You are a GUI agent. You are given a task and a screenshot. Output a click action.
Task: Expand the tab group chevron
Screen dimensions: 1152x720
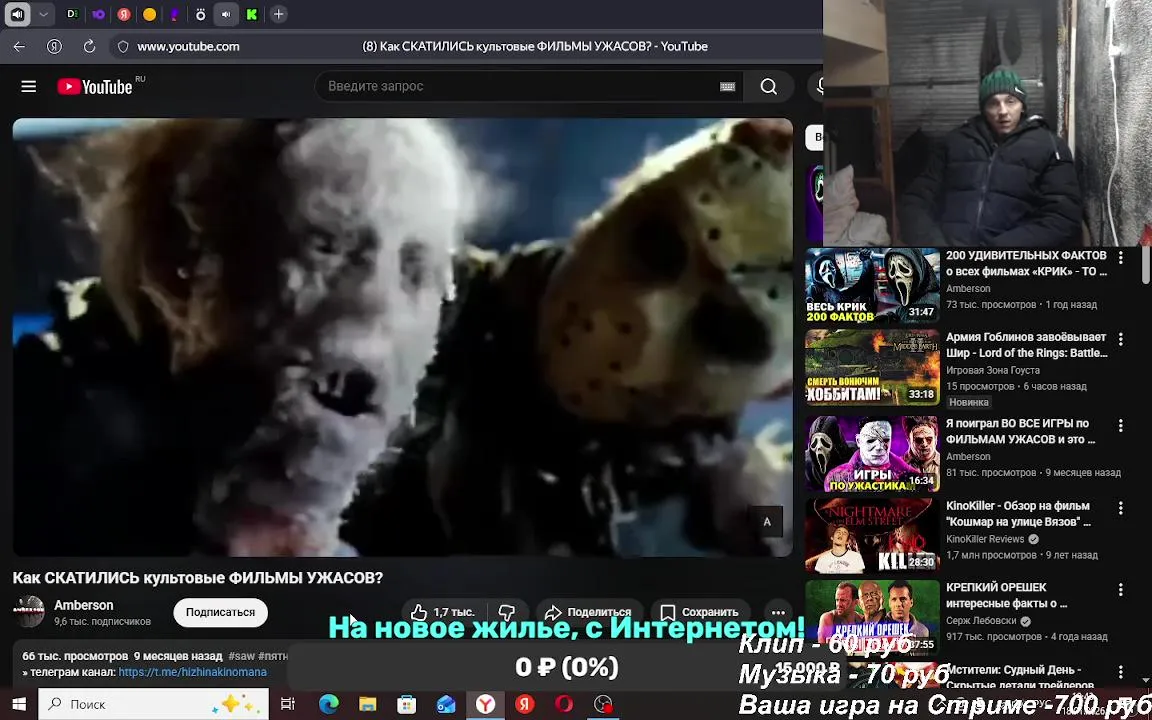pyautogui.click(x=43, y=14)
